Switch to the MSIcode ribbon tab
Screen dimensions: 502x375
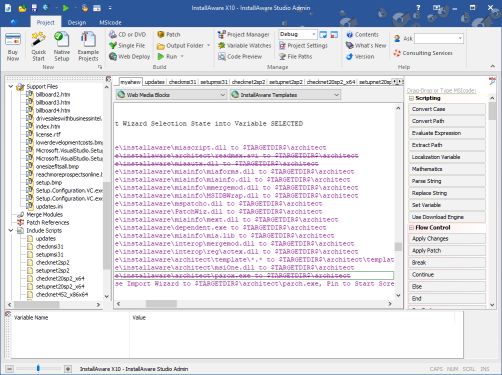[x=110, y=22]
